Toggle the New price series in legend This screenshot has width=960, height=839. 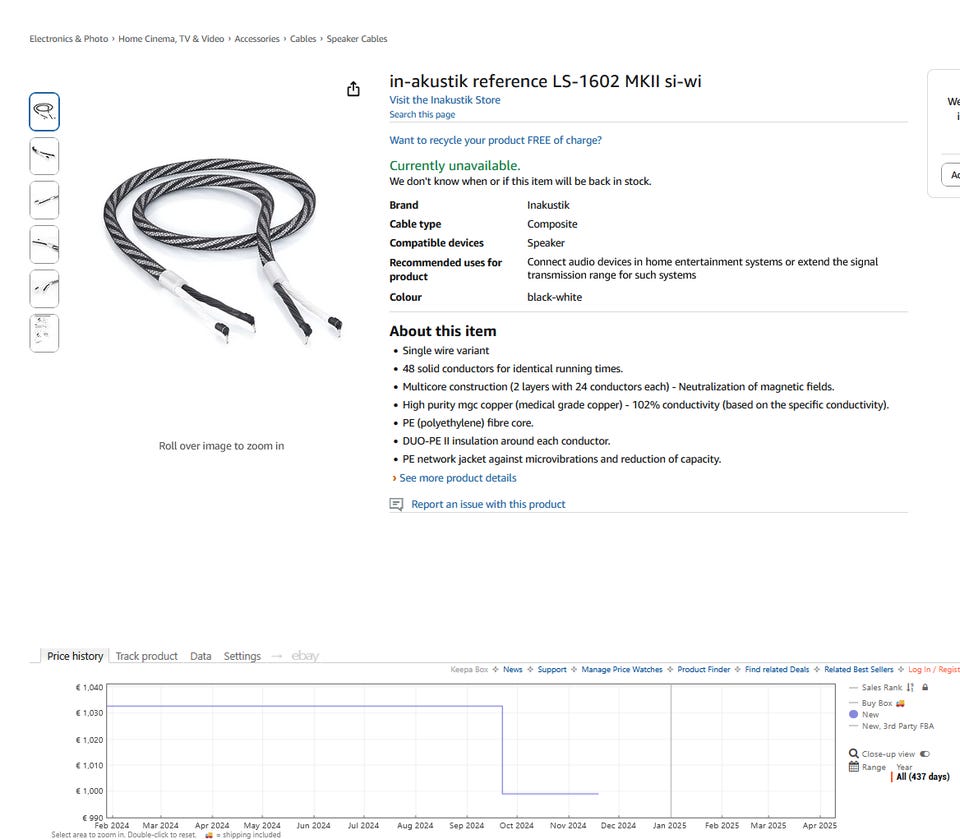[870, 715]
